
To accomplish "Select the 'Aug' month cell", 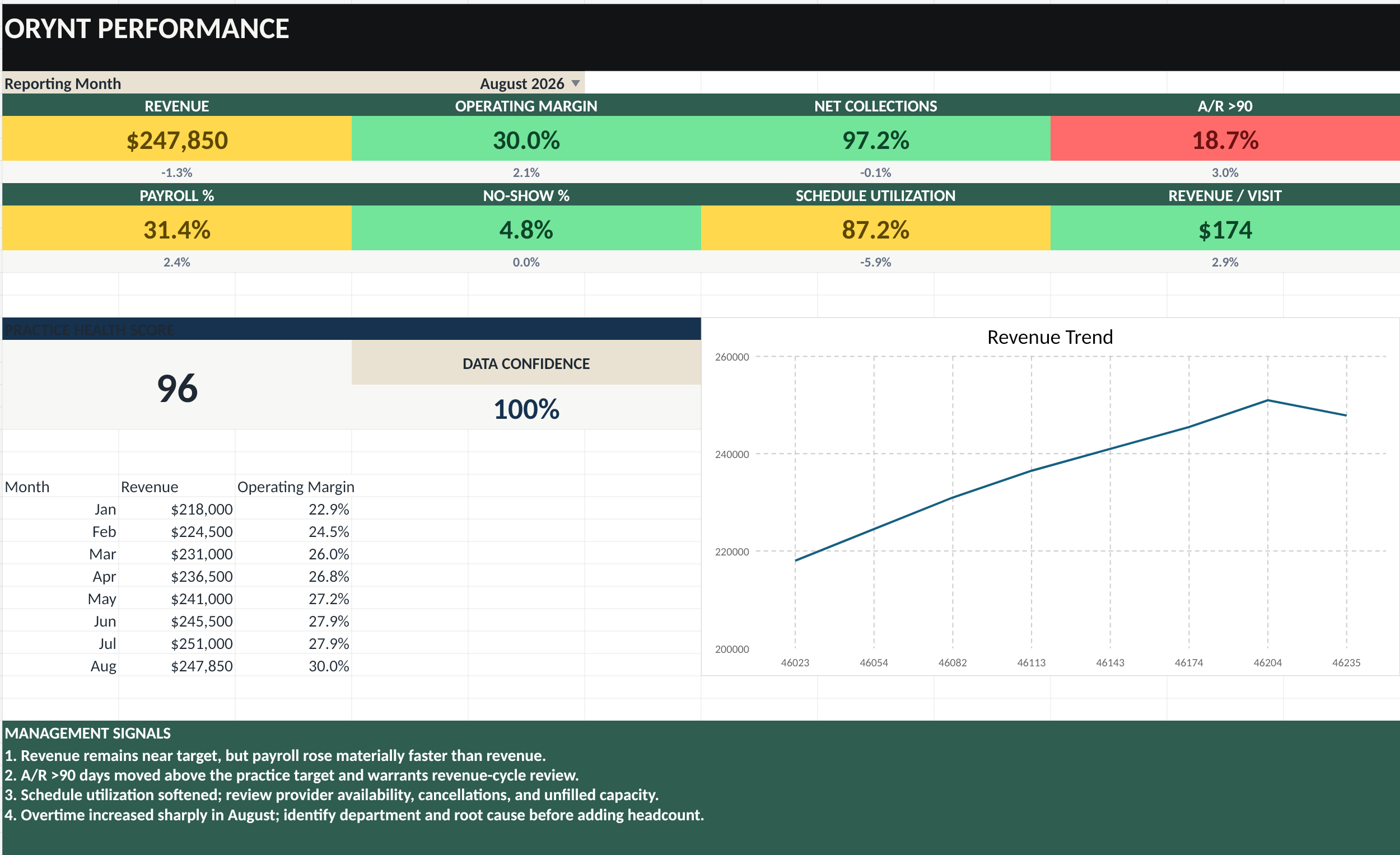I will coord(60,666).
